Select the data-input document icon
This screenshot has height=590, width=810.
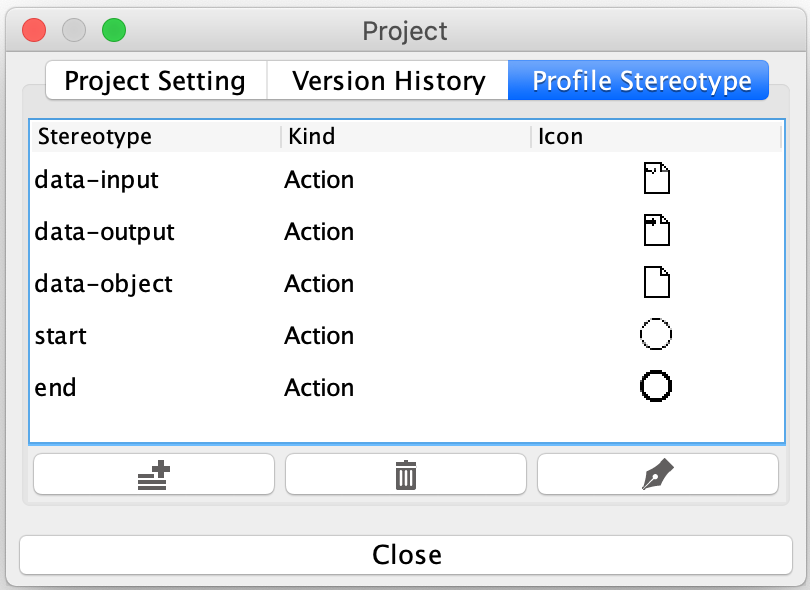coord(655,180)
